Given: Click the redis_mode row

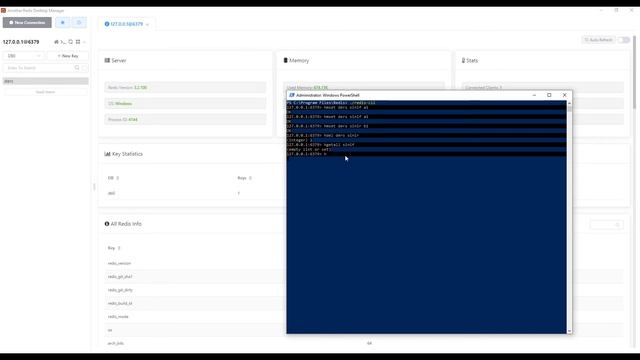Looking at the screenshot, I should (196, 317).
